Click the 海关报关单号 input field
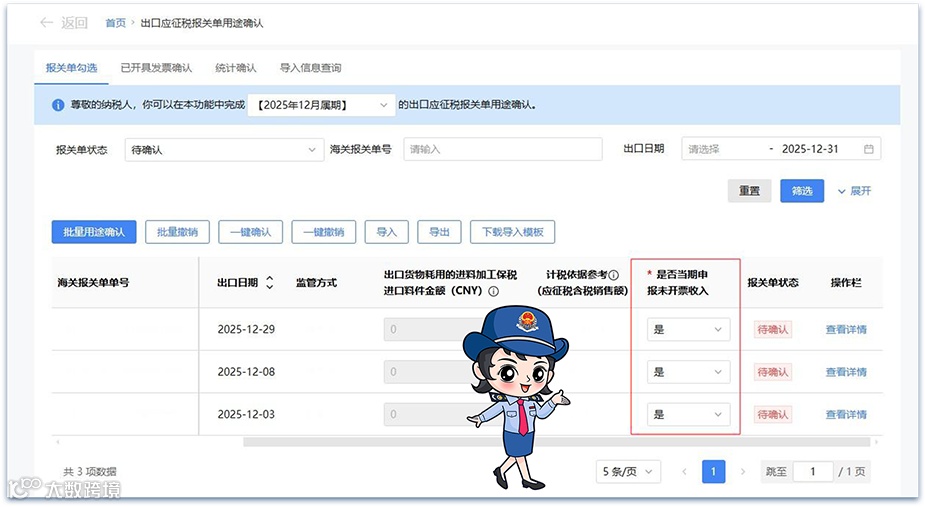Image resolution: width=925 pixels, height=507 pixels. coord(503,149)
